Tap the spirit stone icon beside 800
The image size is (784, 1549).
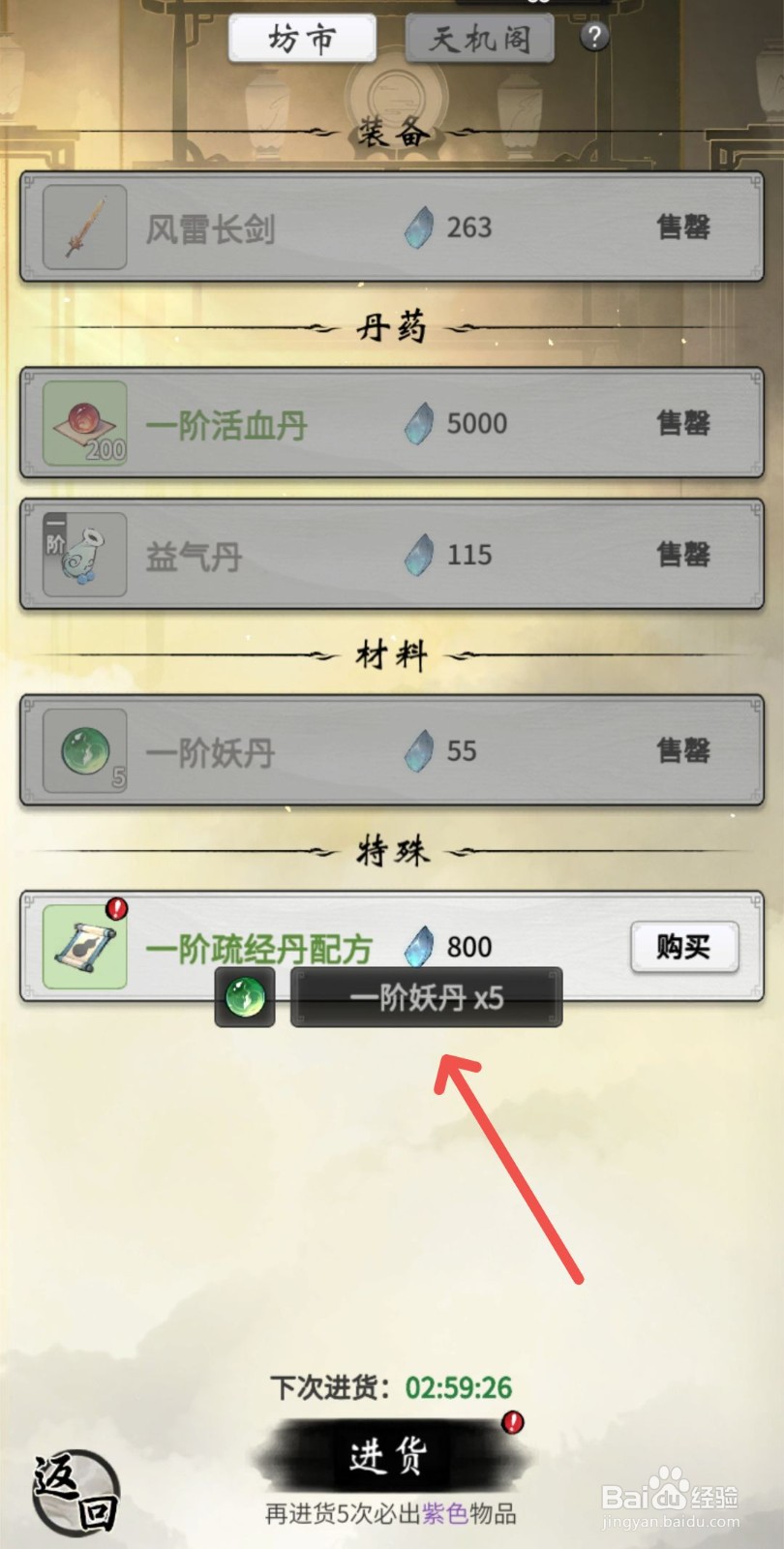(419, 946)
